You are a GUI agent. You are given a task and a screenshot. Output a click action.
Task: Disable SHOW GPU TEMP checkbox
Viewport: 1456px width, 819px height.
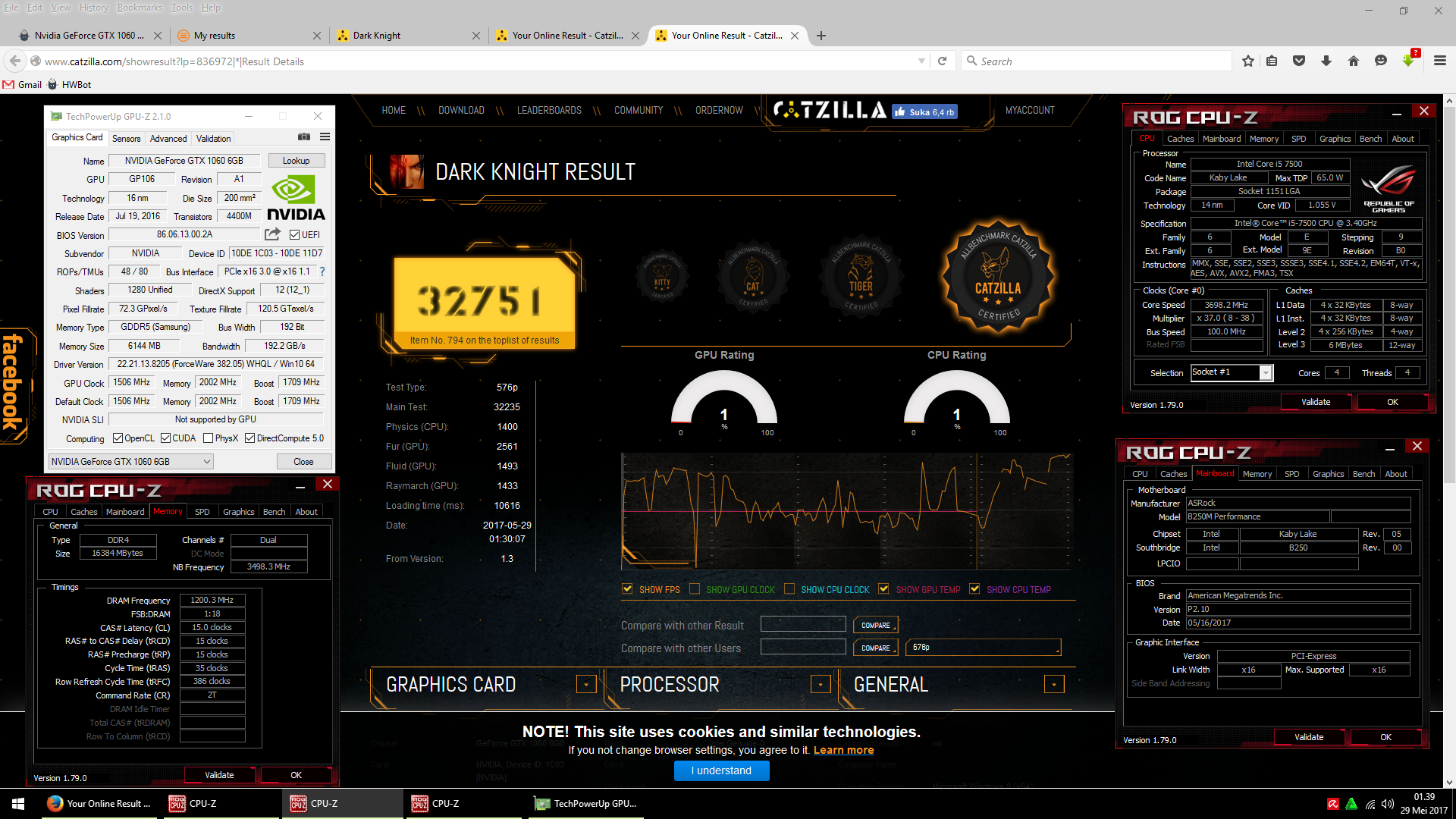point(883,589)
